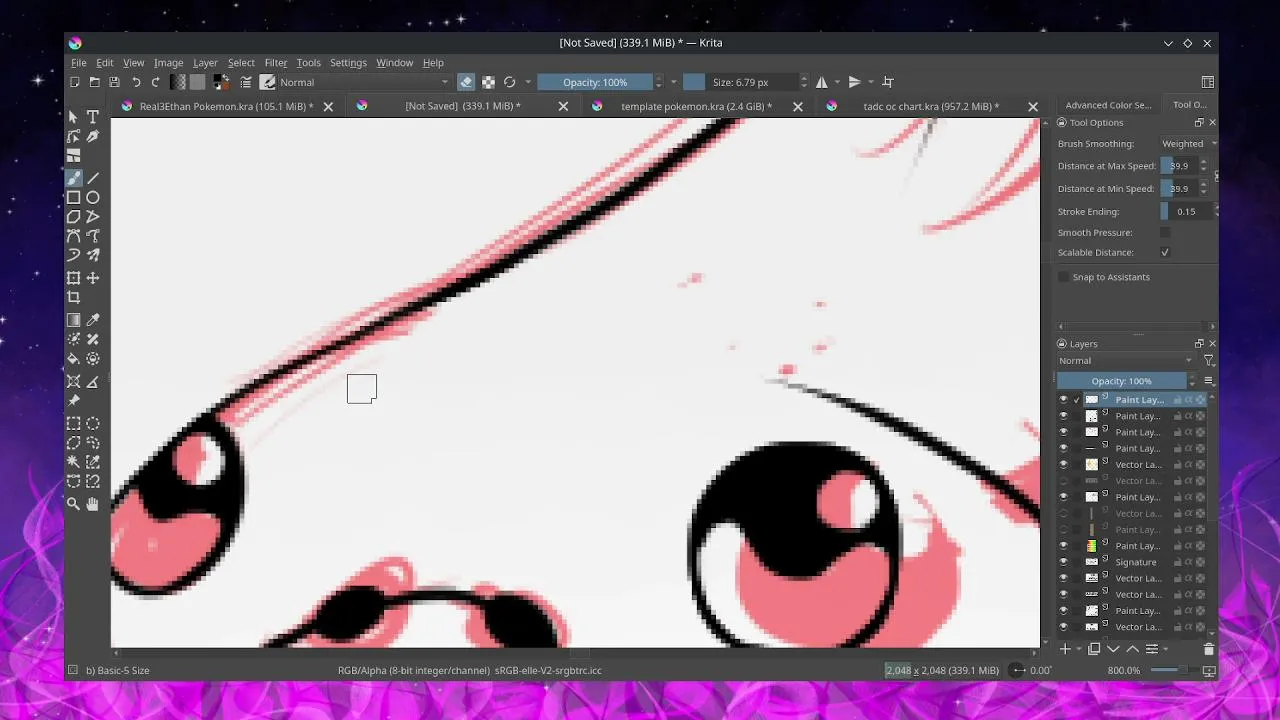Open the brush preset chooser icon
The image size is (1280, 720).
[x=268, y=82]
